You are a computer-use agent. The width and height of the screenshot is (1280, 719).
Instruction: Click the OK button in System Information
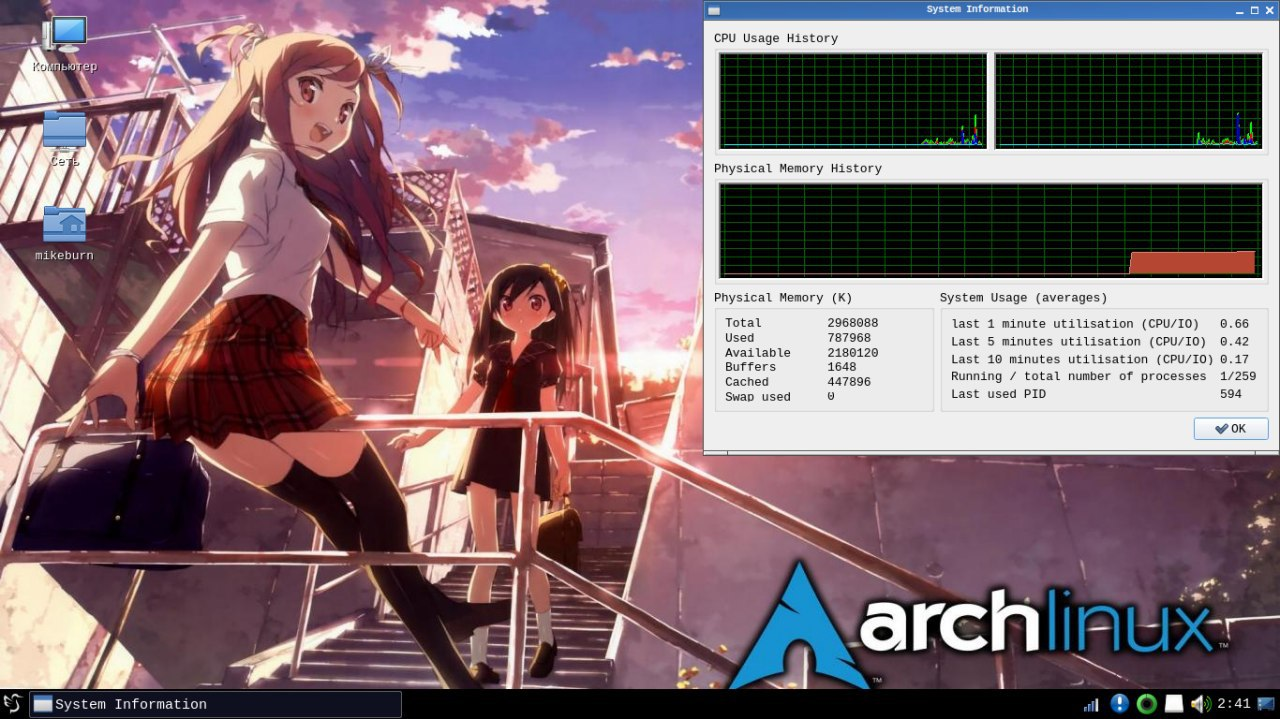(x=1230, y=429)
